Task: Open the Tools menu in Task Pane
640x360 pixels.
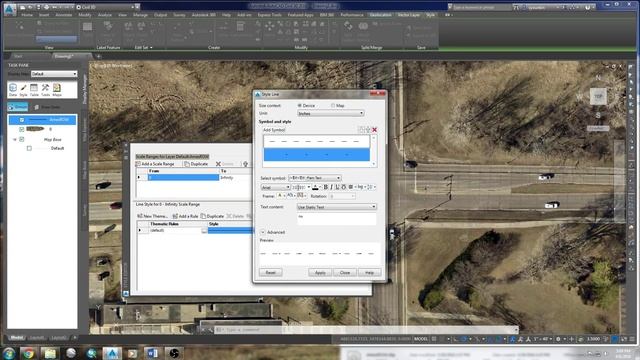Action: coord(45,90)
